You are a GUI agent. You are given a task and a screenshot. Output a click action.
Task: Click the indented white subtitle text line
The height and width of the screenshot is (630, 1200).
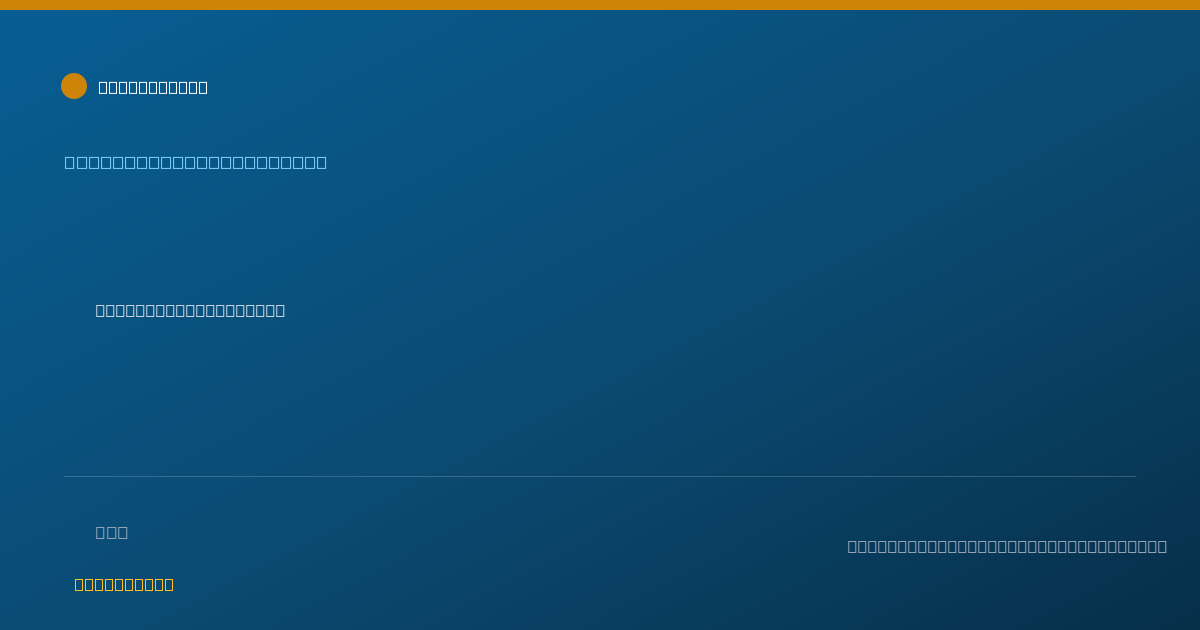[x=190, y=310]
